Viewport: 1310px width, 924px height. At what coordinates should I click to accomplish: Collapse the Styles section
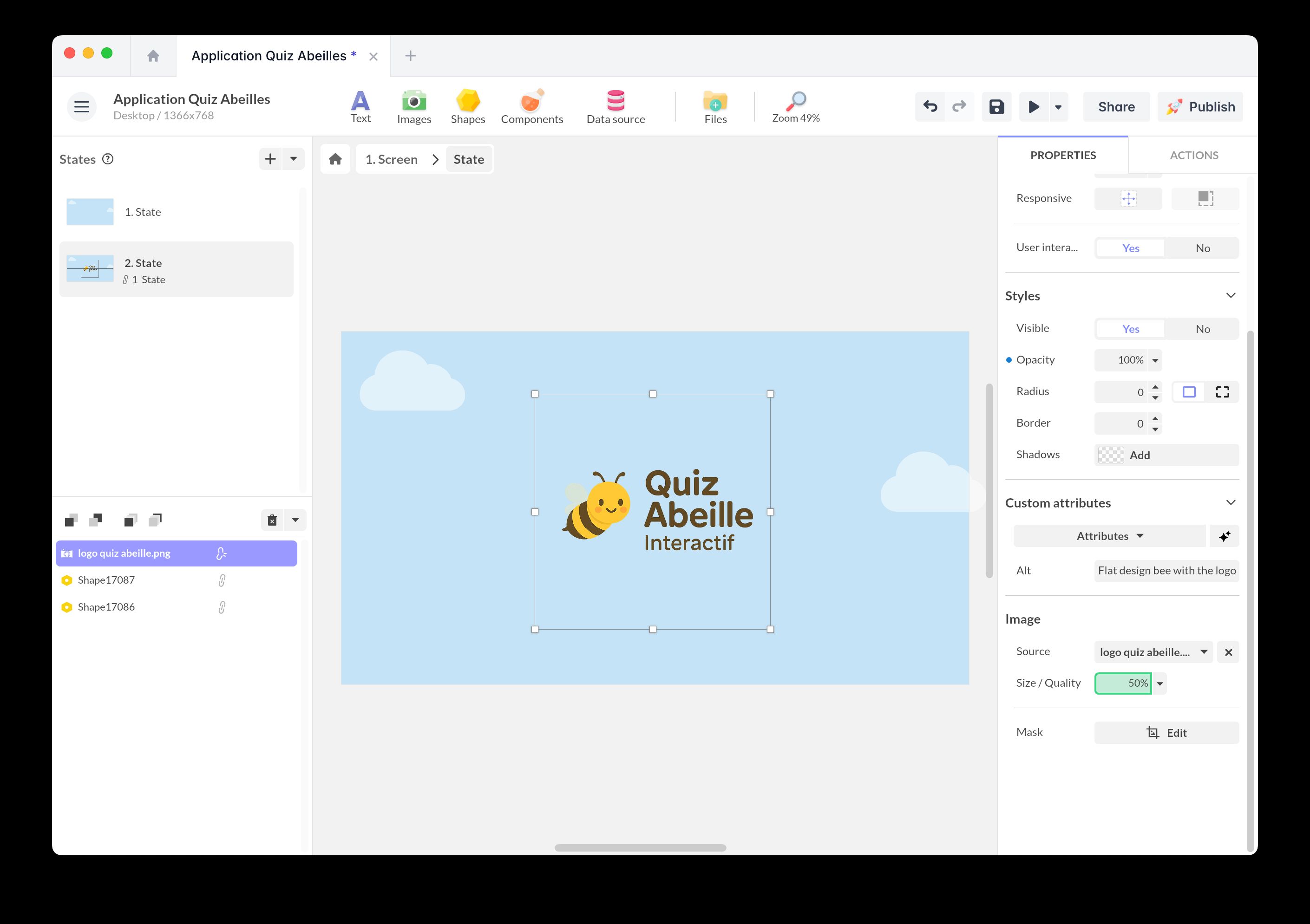1230,295
